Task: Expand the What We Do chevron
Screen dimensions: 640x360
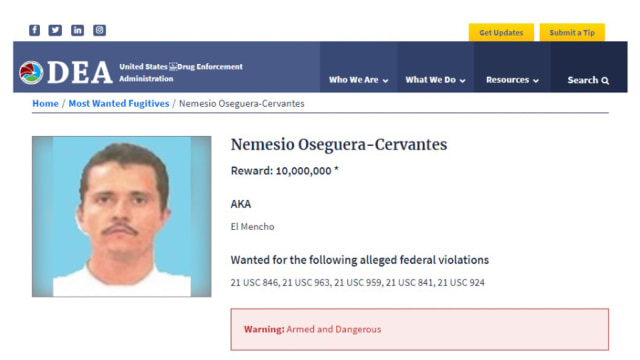Action: pos(462,81)
